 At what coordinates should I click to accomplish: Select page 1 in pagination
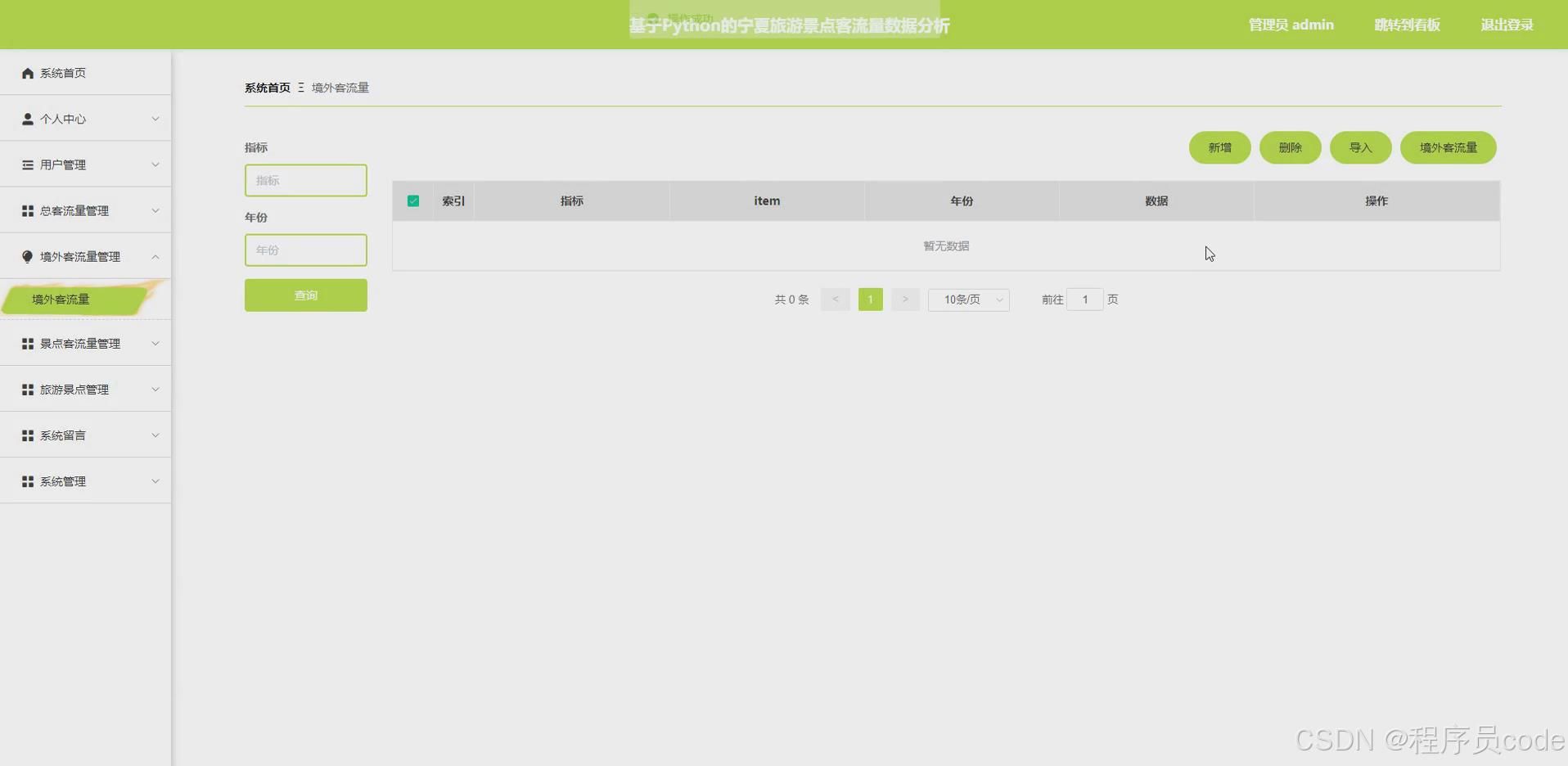tap(870, 300)
